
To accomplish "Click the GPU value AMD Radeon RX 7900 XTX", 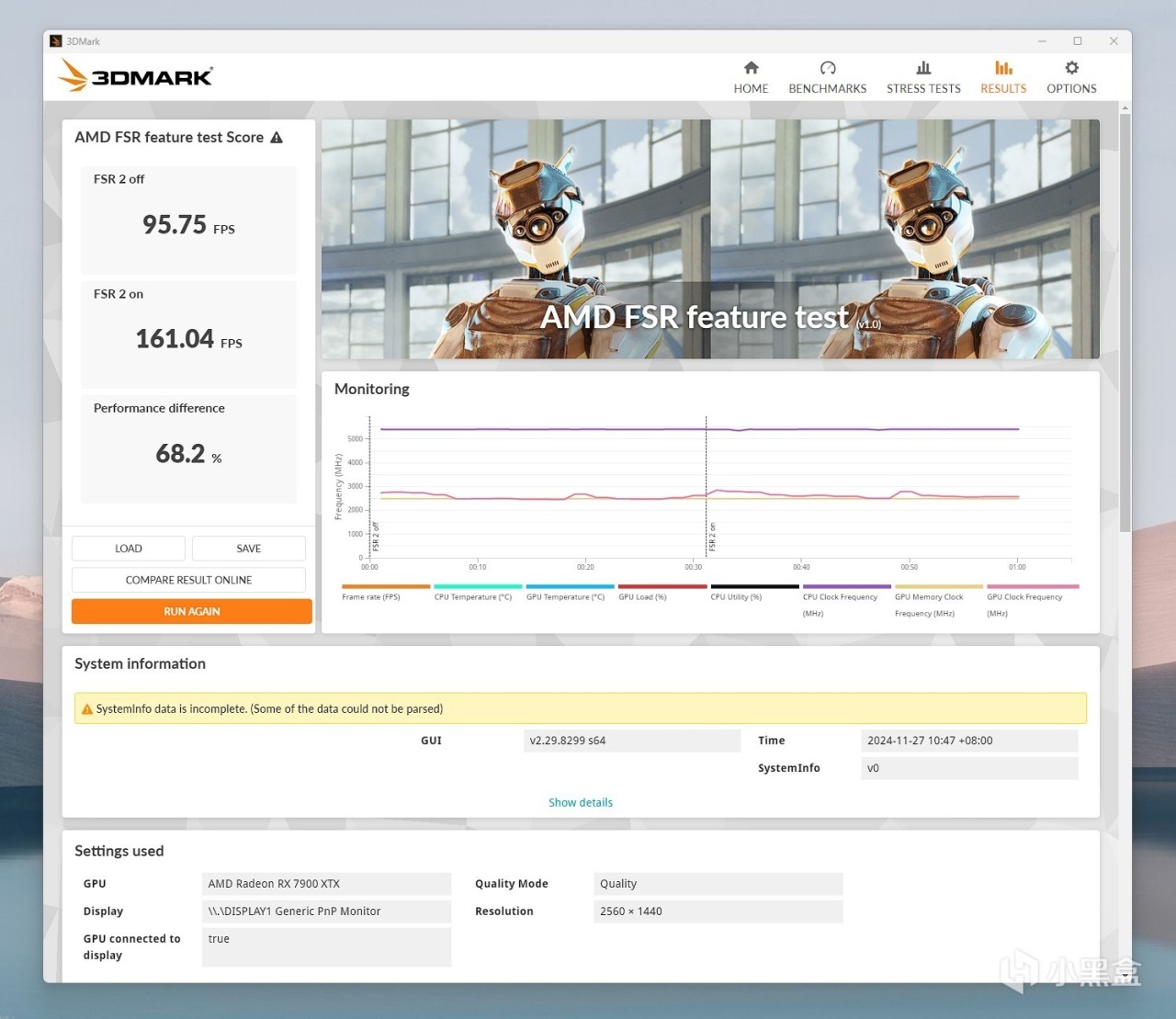I will coord(326,884).
